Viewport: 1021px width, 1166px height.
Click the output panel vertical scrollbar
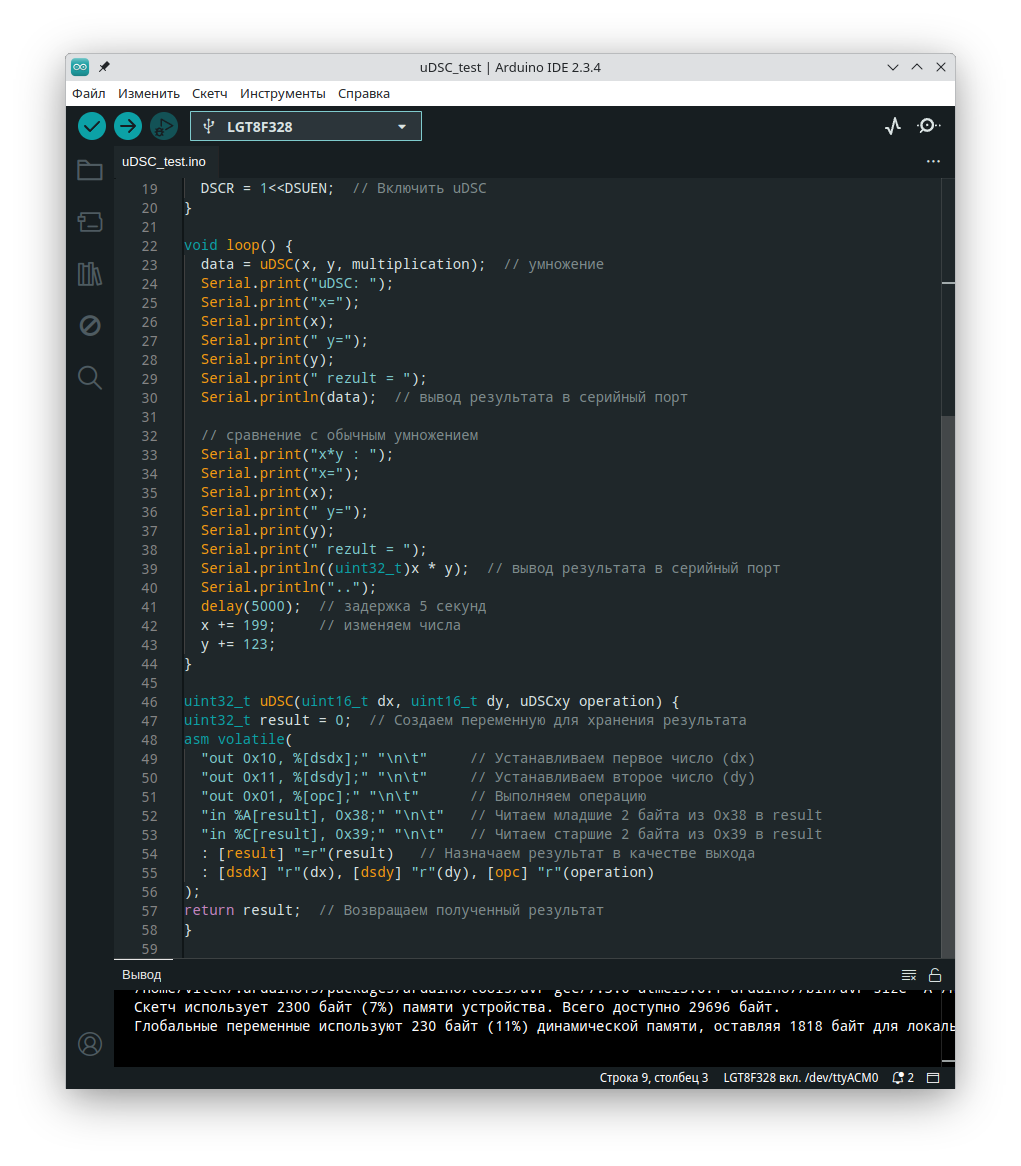click(947, 1026)
